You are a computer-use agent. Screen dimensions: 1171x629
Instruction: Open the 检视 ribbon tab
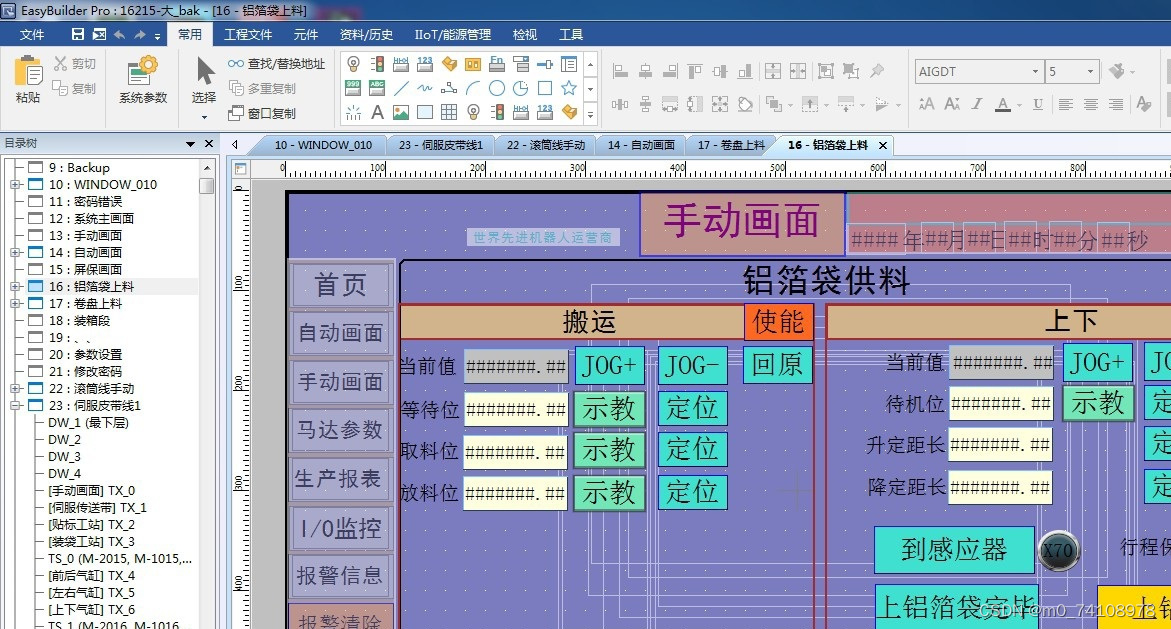[524, 34]
